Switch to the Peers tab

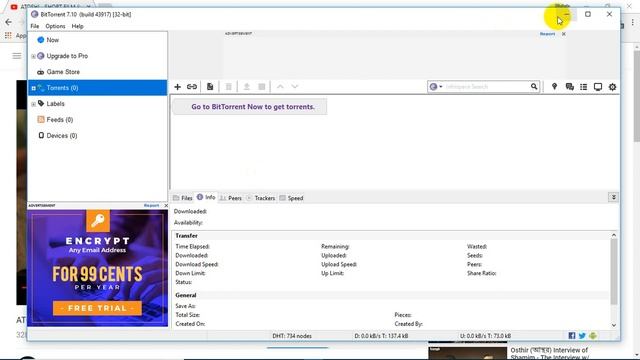(231, 198)
